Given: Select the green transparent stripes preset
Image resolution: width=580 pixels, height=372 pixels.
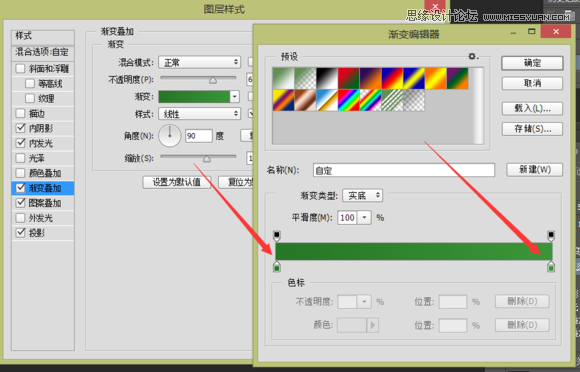Looking at the screenshot, I should tap(392, 100).
